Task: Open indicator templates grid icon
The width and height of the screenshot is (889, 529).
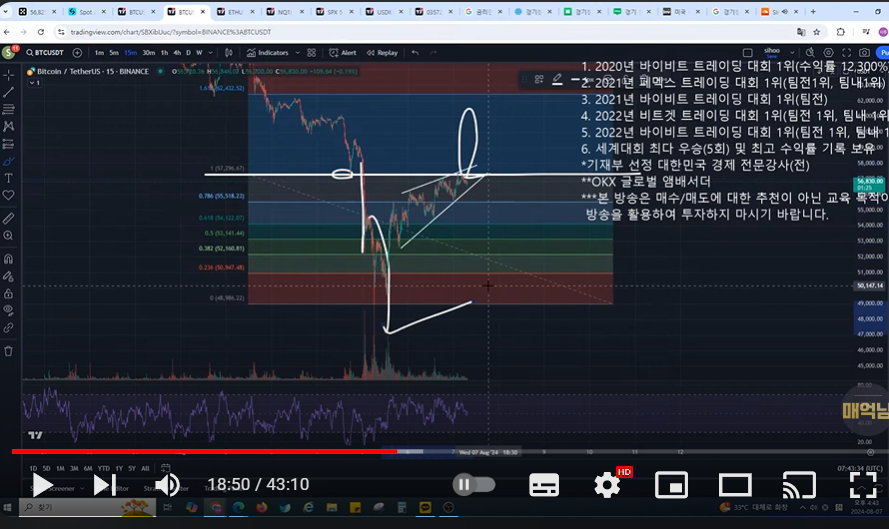Action: pyautogui.click(x=311, y=53)
